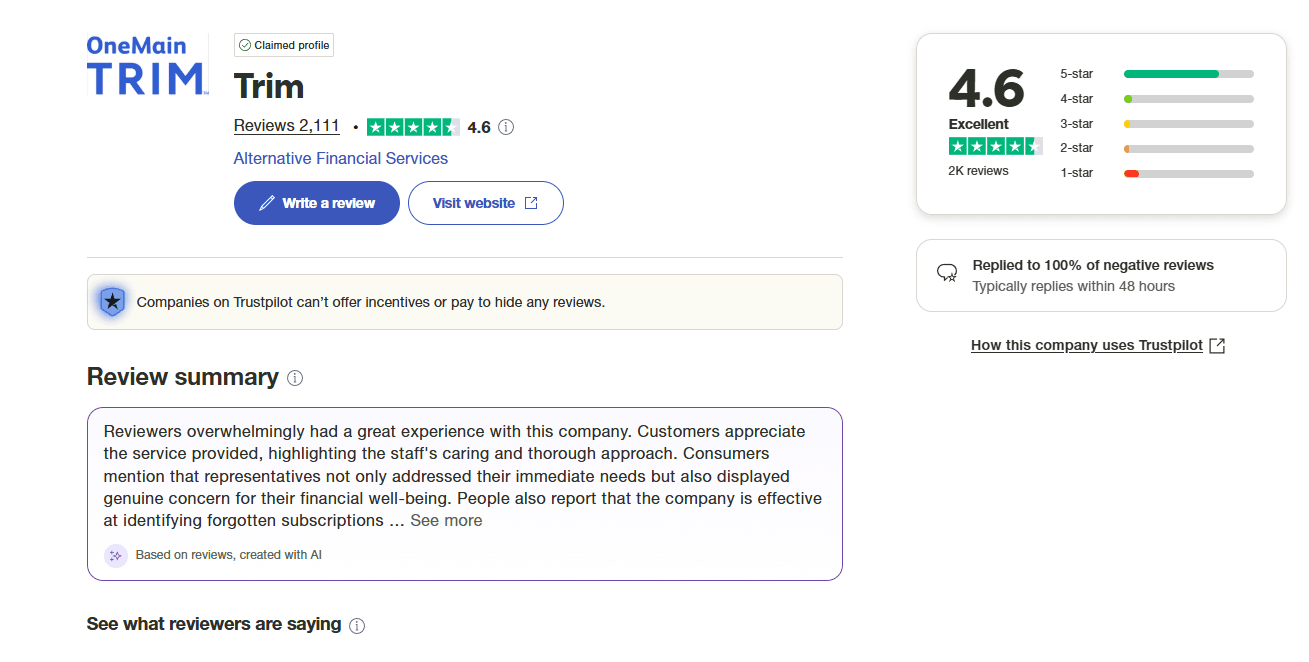Viewport: 1309px width, 662px height.
Task: Click the Write a review button
Action: click(x=317, y=203)
